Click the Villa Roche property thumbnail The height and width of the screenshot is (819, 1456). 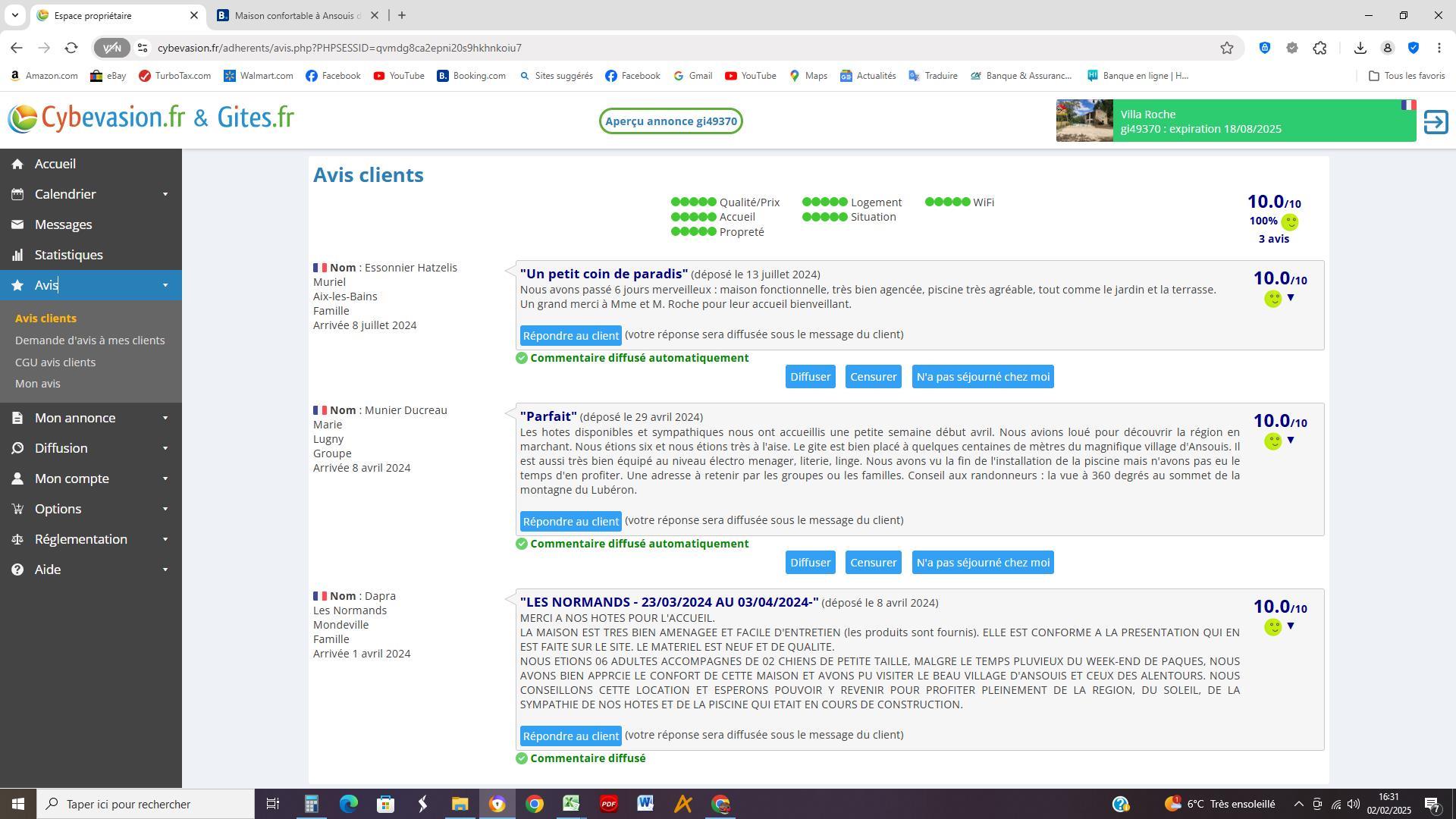coord(1084,121)
